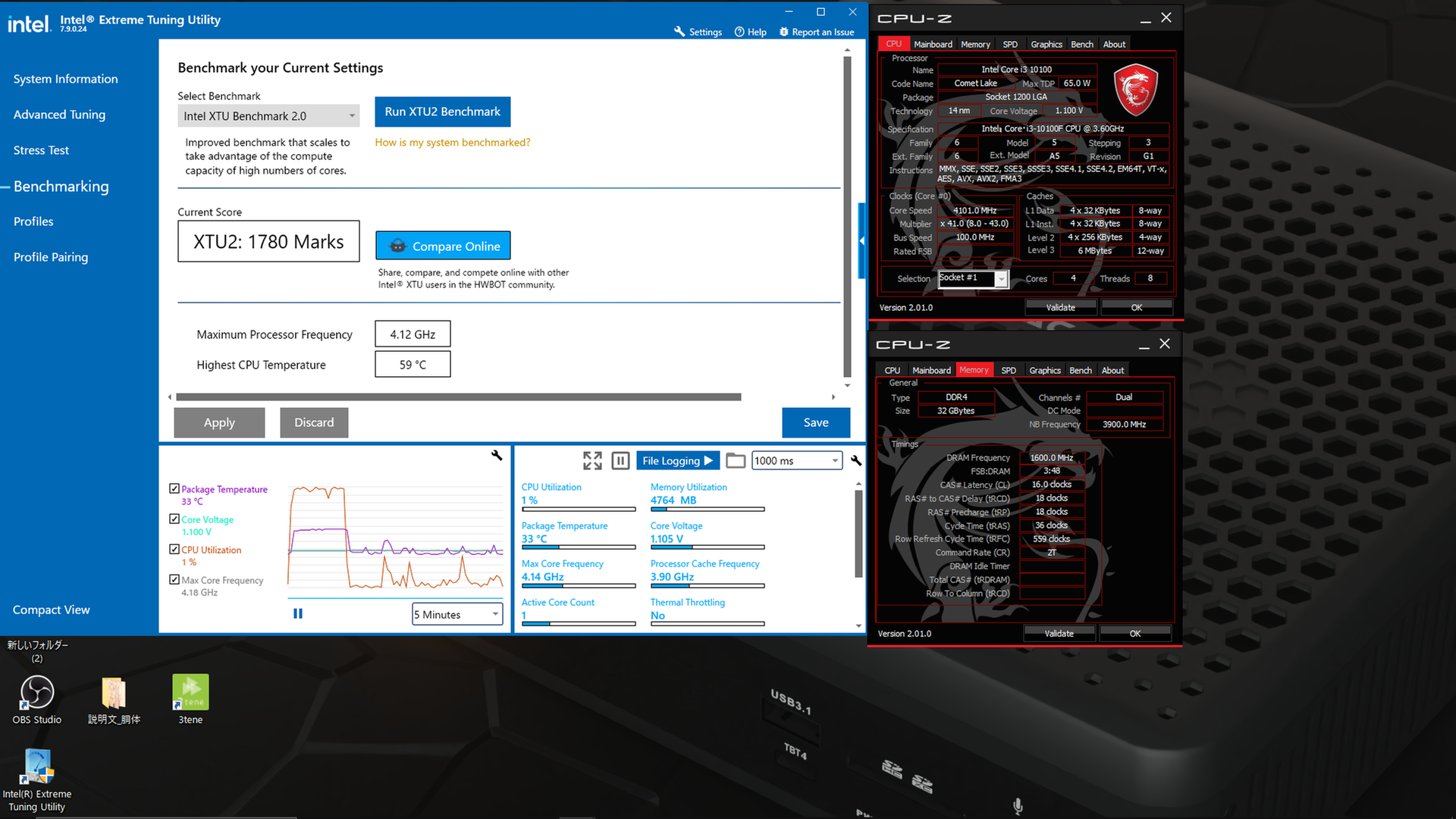Open the 1000 ms polling interval dropdown
Image resolution: width=1456 pixels, height=819 pixels.
pyautogui.click(x=797, y=460)
